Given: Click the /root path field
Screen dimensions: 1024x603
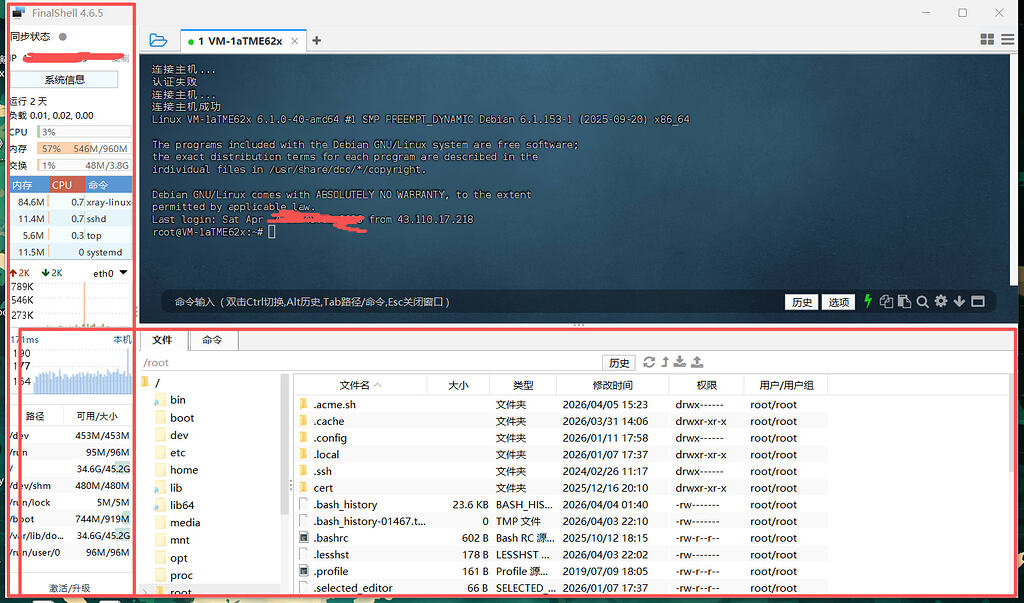Looking at the screenshot, I should coord(370,363).
